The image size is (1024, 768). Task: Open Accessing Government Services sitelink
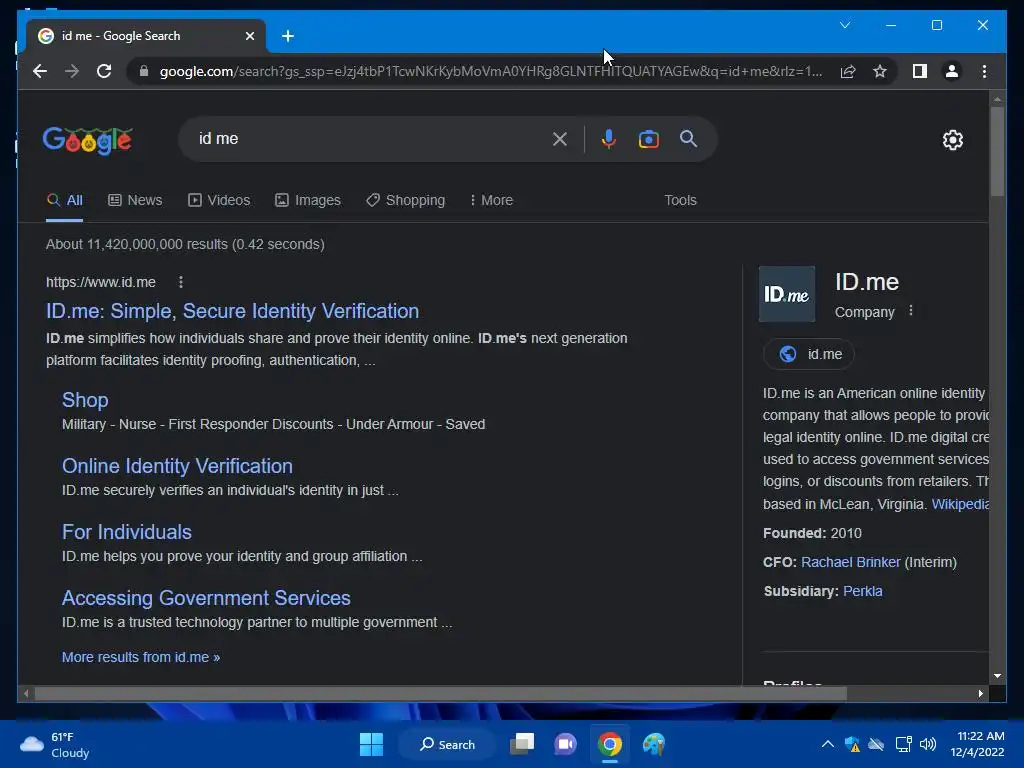206,598
